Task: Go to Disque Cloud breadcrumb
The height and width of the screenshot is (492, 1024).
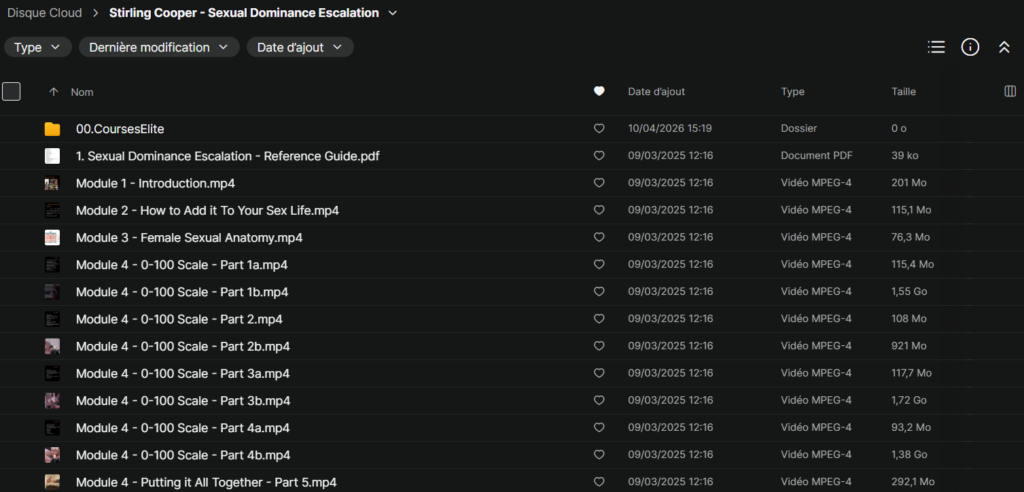Action: (x=44, y=13)
